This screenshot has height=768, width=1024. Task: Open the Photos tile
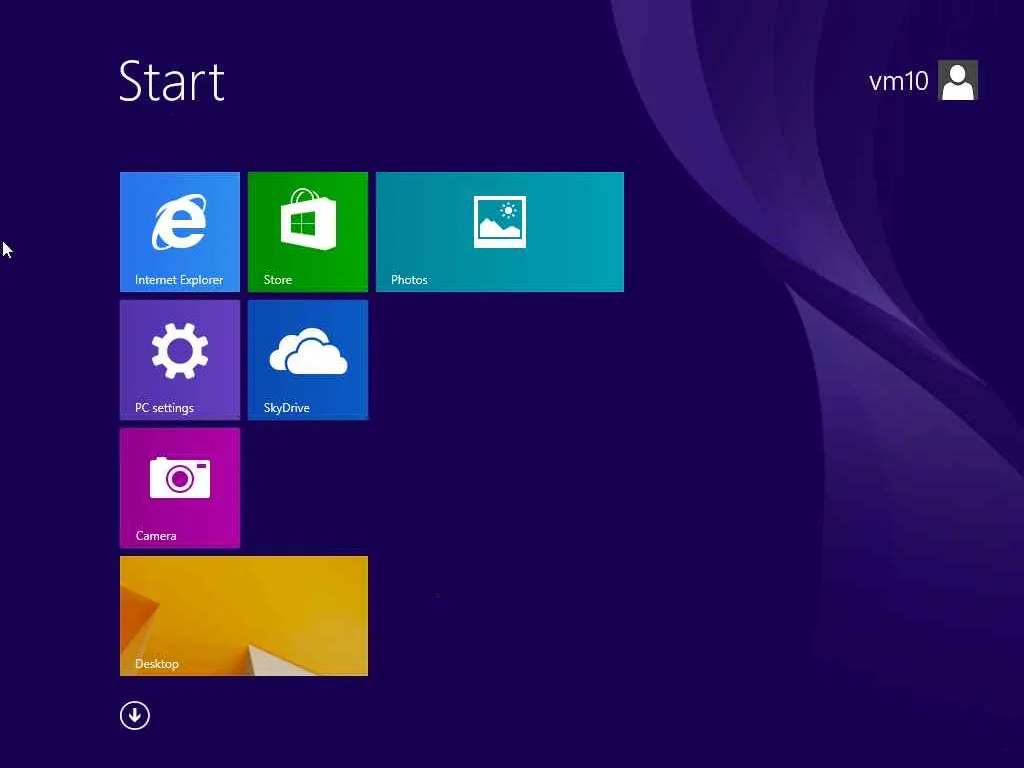[x=500, y=232]
